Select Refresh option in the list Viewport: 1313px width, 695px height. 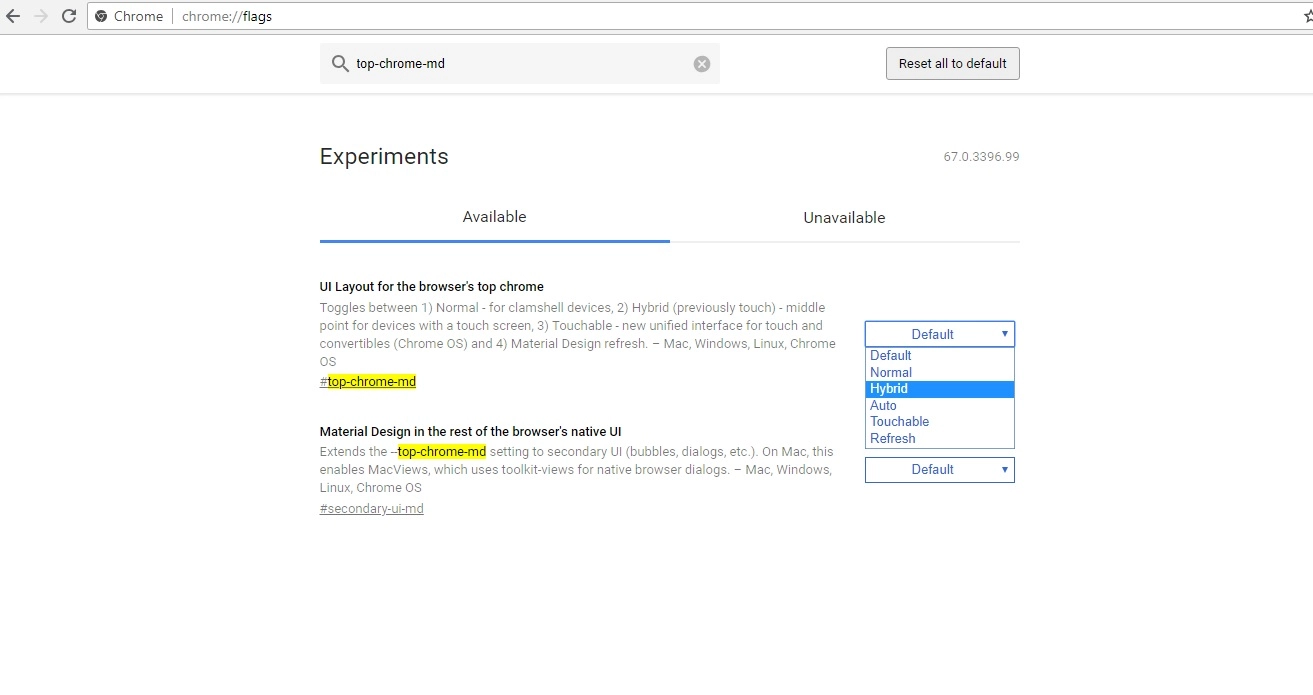939,438
